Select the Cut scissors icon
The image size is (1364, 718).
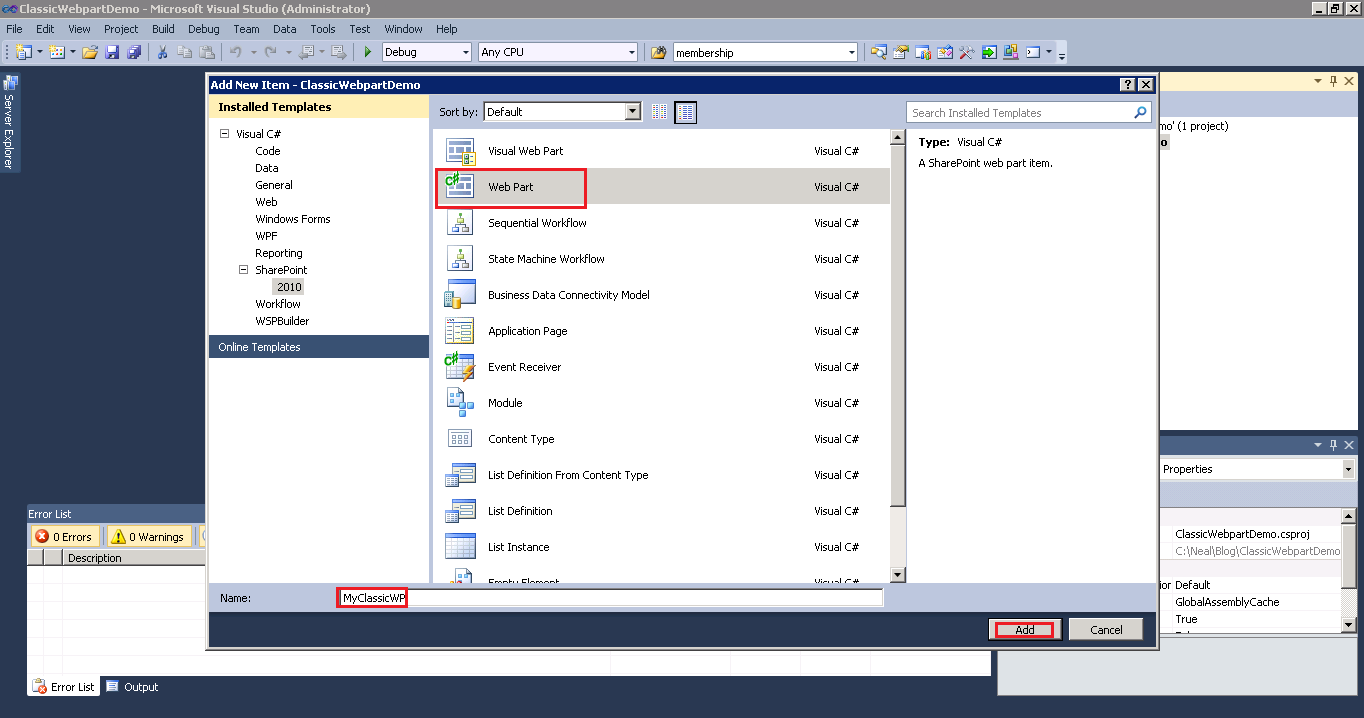pyautogui.click(x=162, y=52)
